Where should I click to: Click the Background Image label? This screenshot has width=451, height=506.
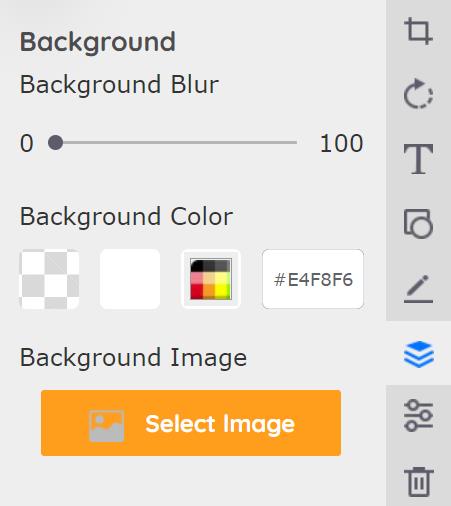133,358
